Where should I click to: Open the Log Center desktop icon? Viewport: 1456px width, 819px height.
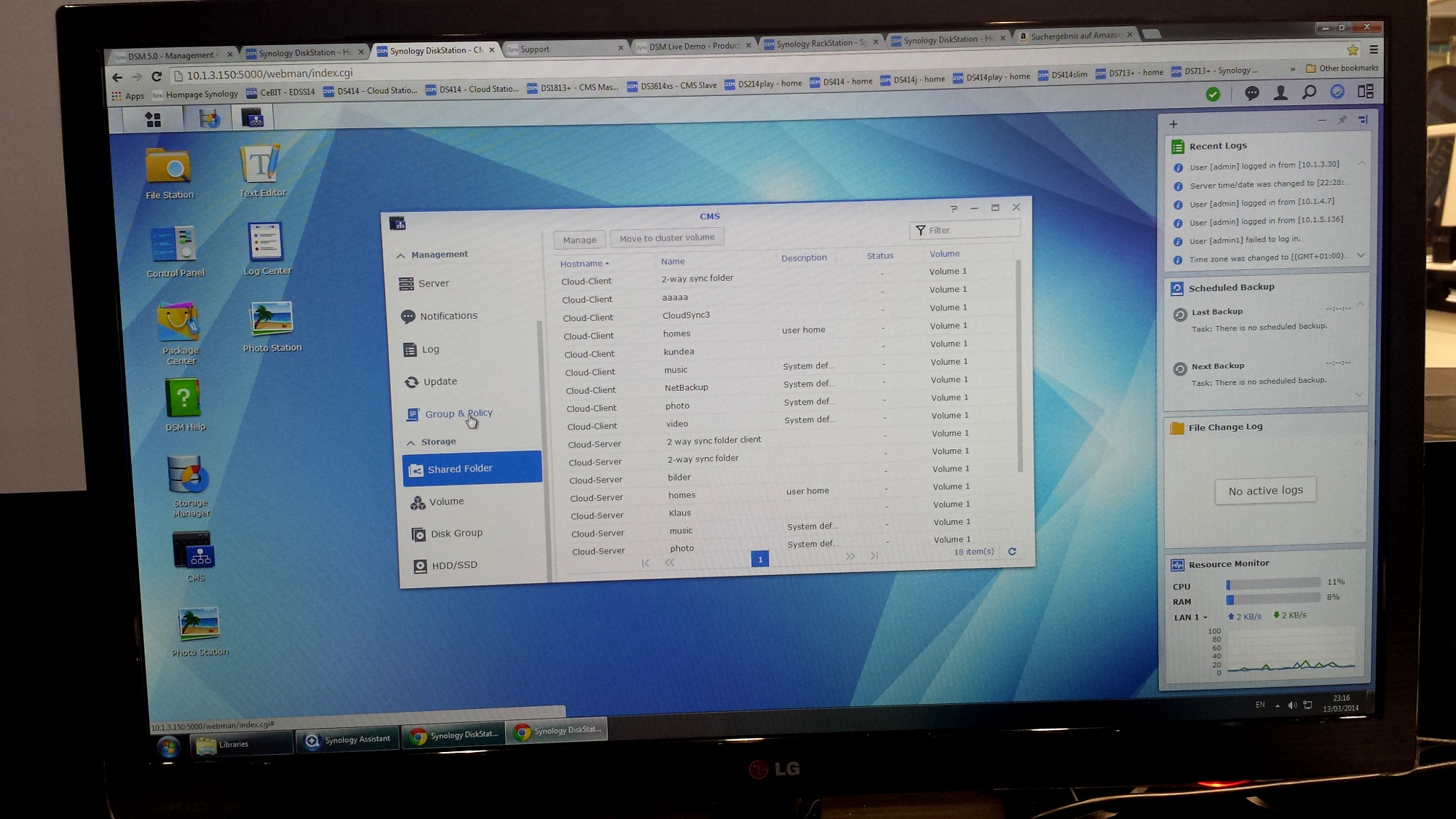click(x=266, y=249)
